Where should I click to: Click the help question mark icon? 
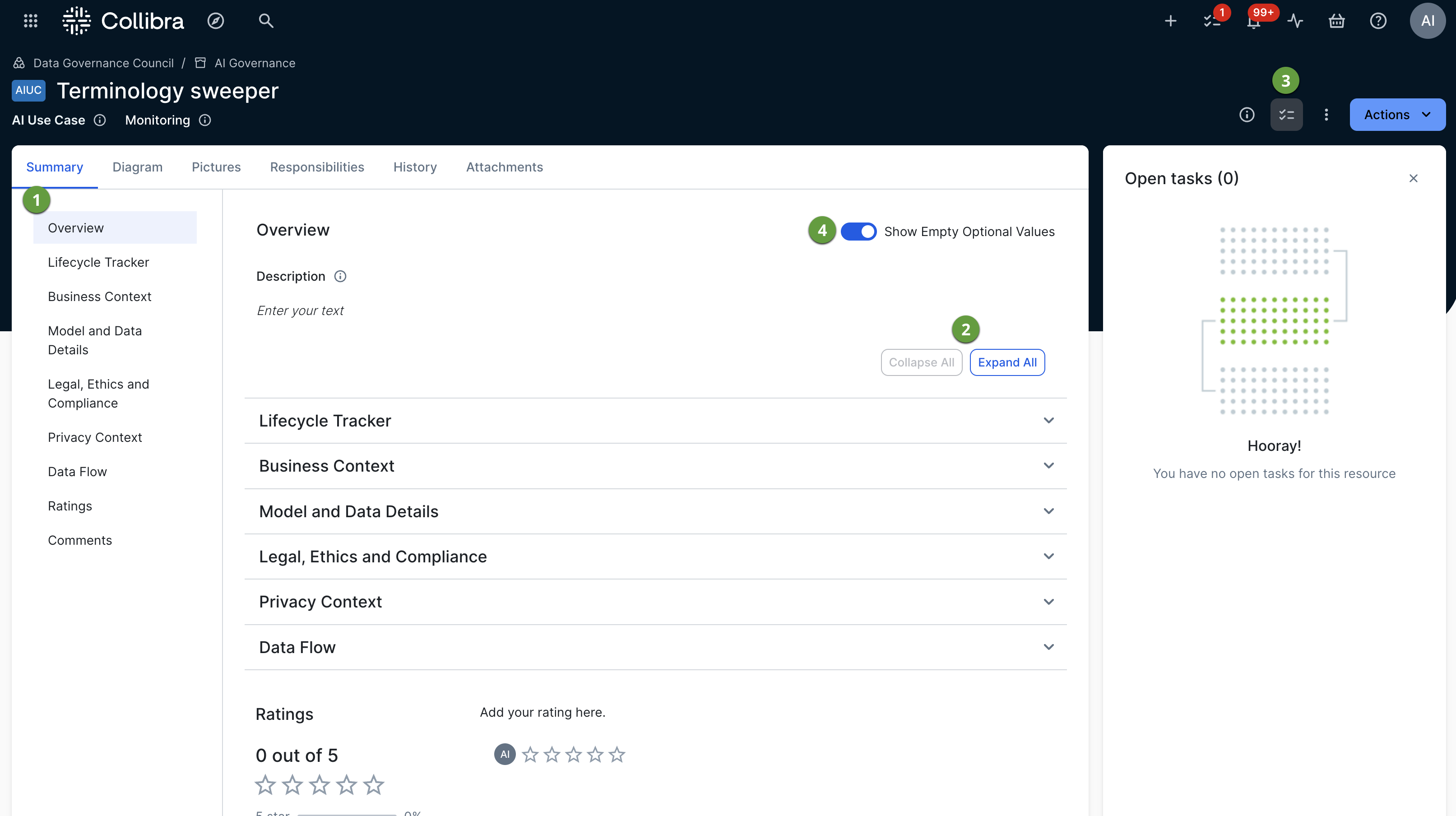coord(1378,21)
